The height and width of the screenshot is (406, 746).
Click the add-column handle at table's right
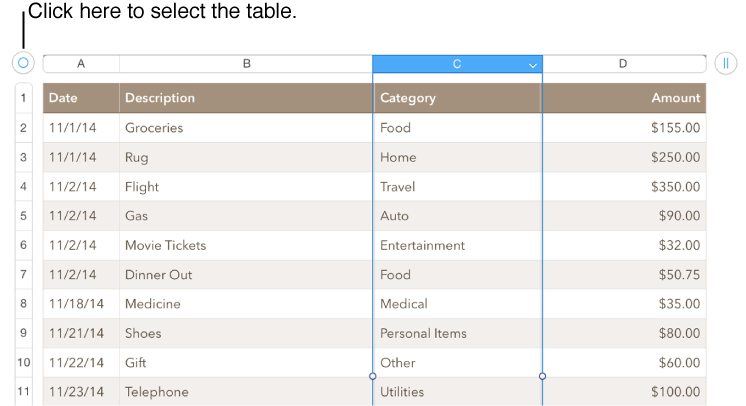pos(726,64)
